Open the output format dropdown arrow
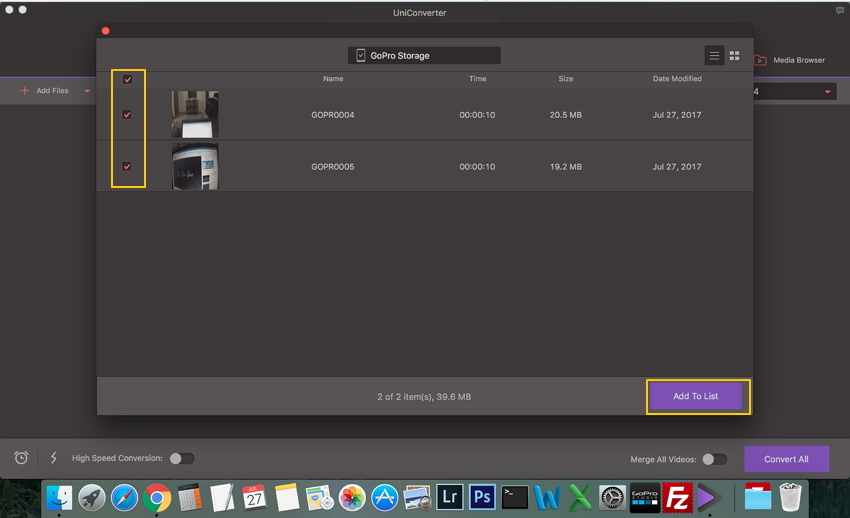Viewport: 850px width, 518px height. (x=827, y=92)
